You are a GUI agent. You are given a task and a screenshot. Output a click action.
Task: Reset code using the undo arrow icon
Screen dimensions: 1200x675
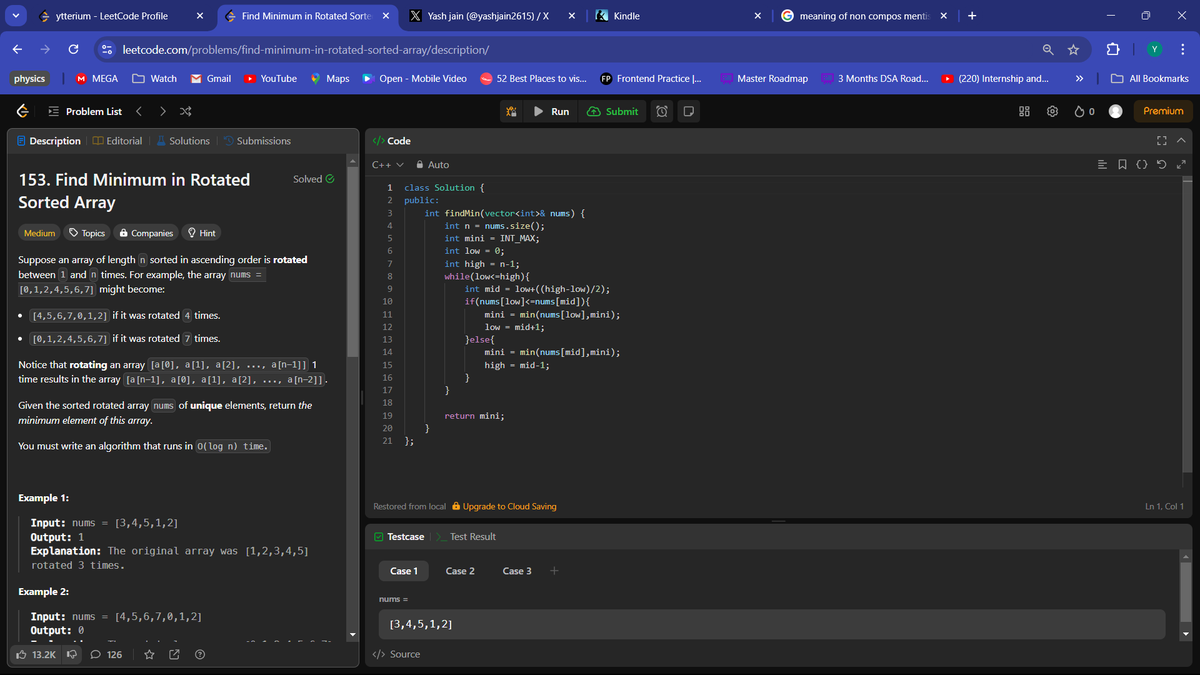click(x=1161, y=163)
